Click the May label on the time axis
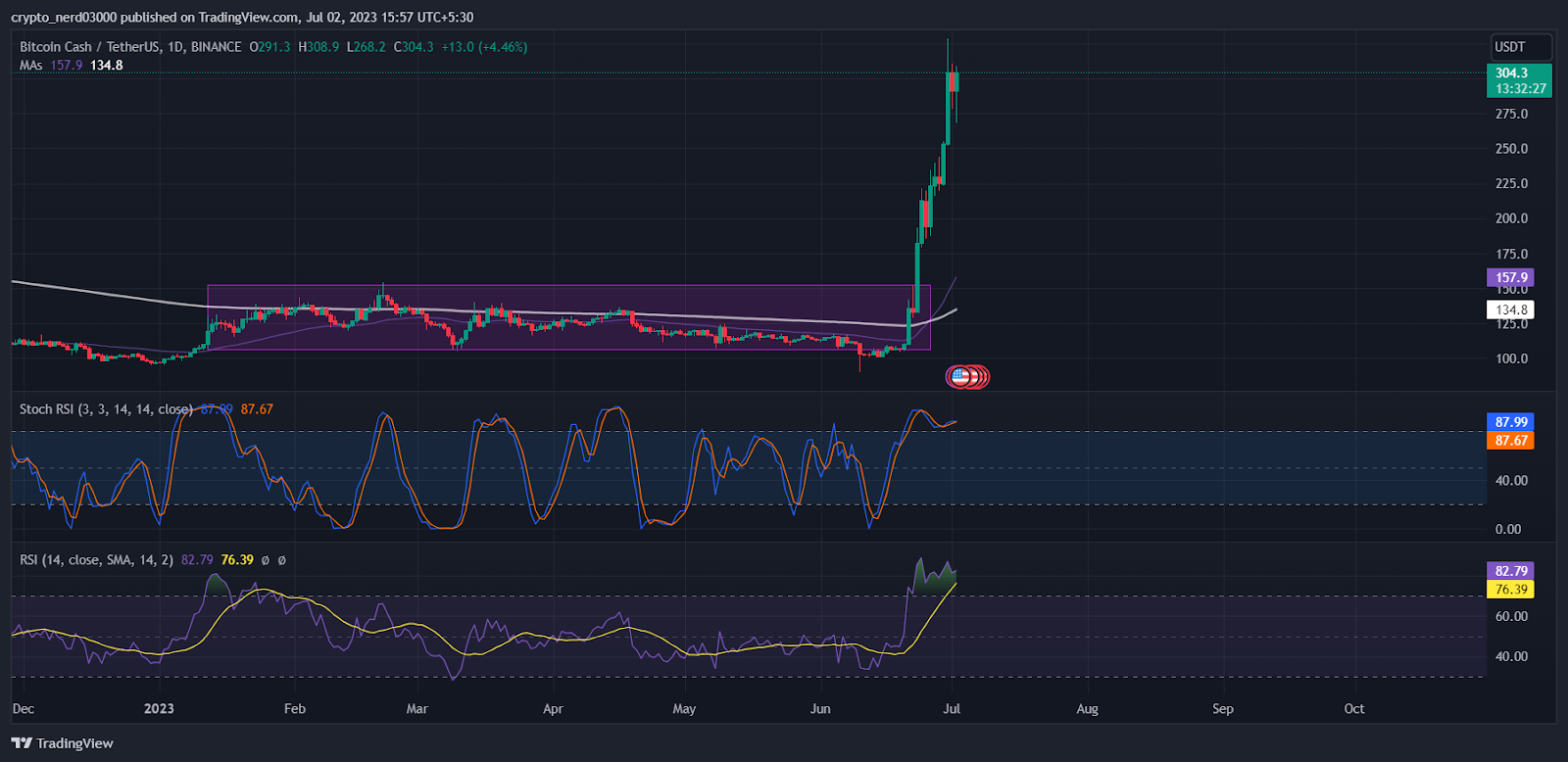 click(684, 708)
